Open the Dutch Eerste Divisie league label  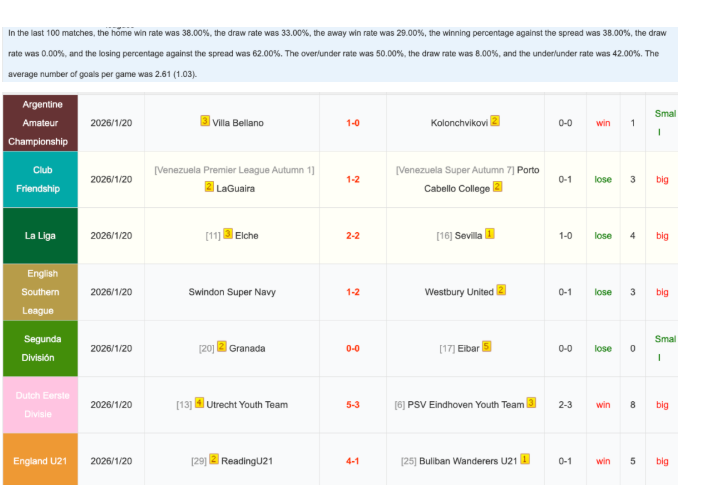point(38,404)
